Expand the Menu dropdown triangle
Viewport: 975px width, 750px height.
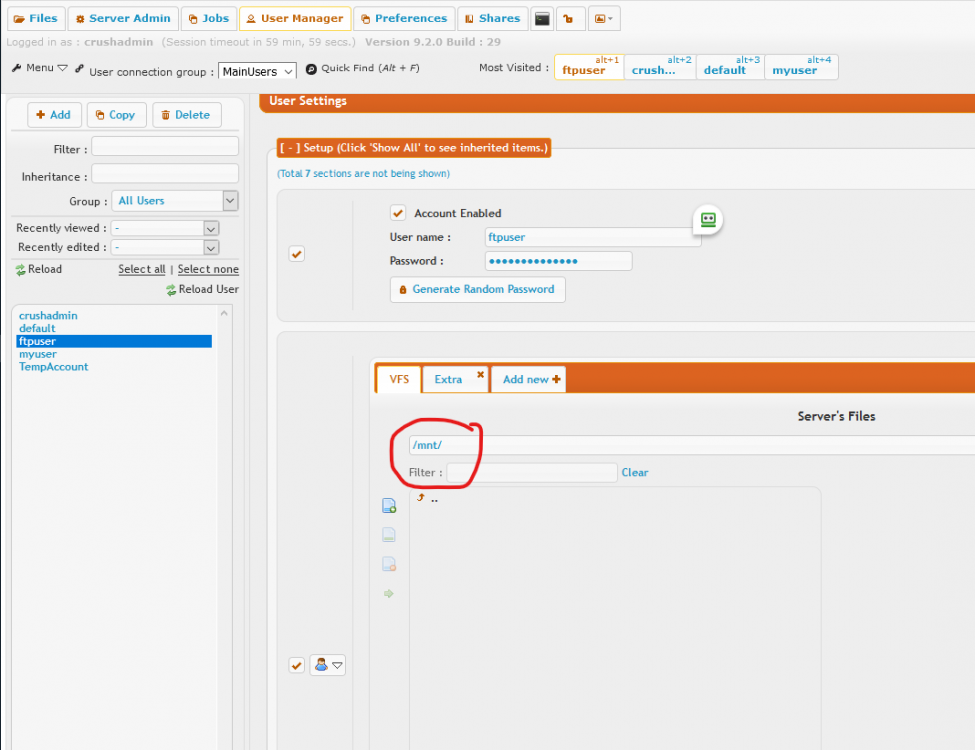[63, 68]
